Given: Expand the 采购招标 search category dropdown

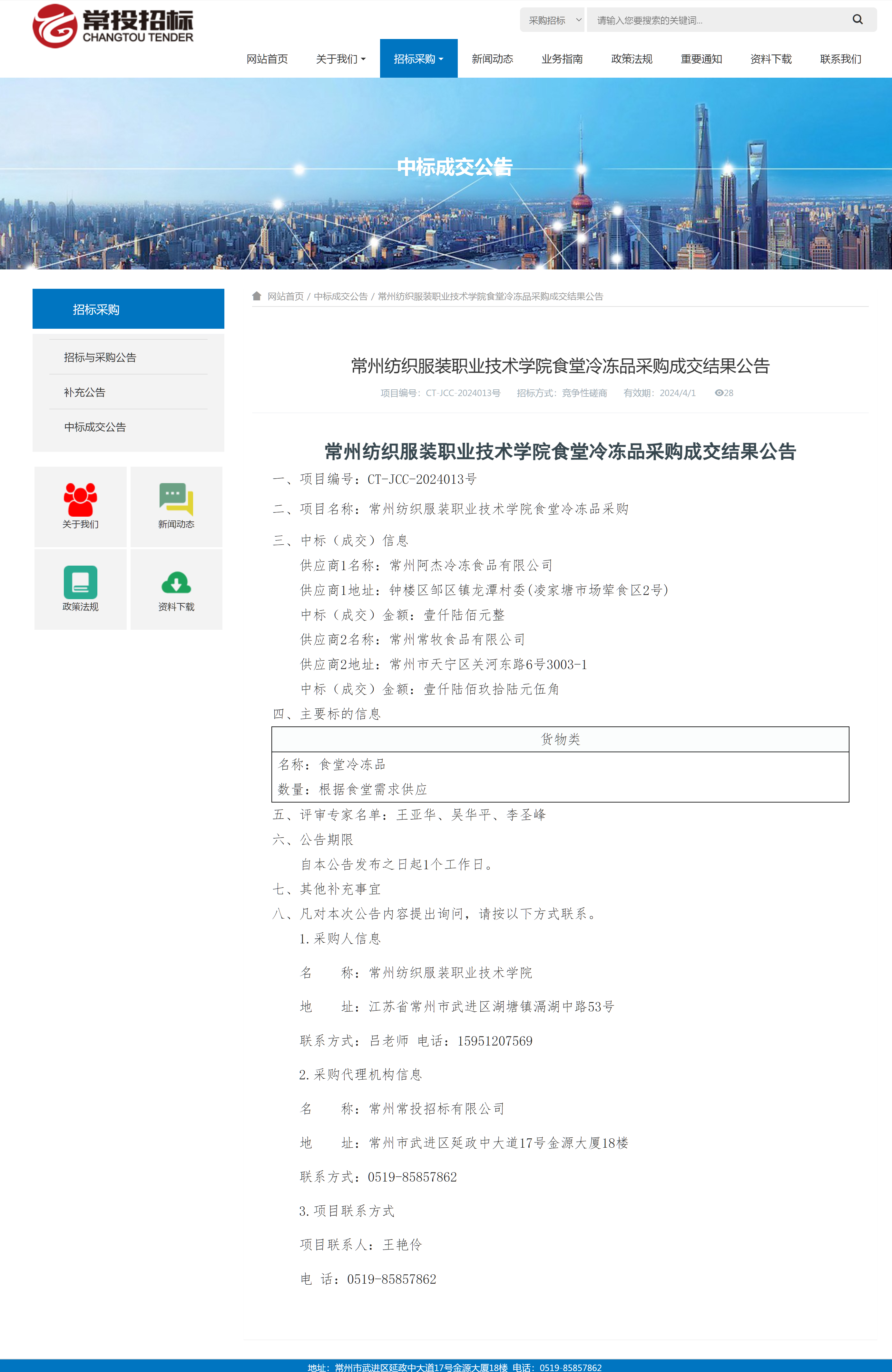Looking at the screenshot, I should tap(553, 20).
